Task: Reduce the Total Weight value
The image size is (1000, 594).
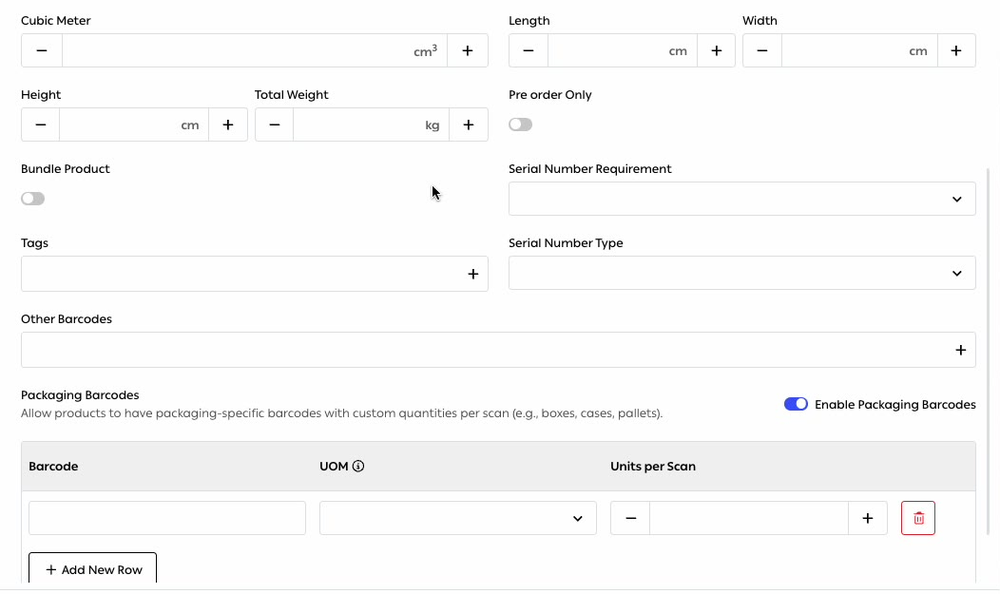Action: click(274, 124)
